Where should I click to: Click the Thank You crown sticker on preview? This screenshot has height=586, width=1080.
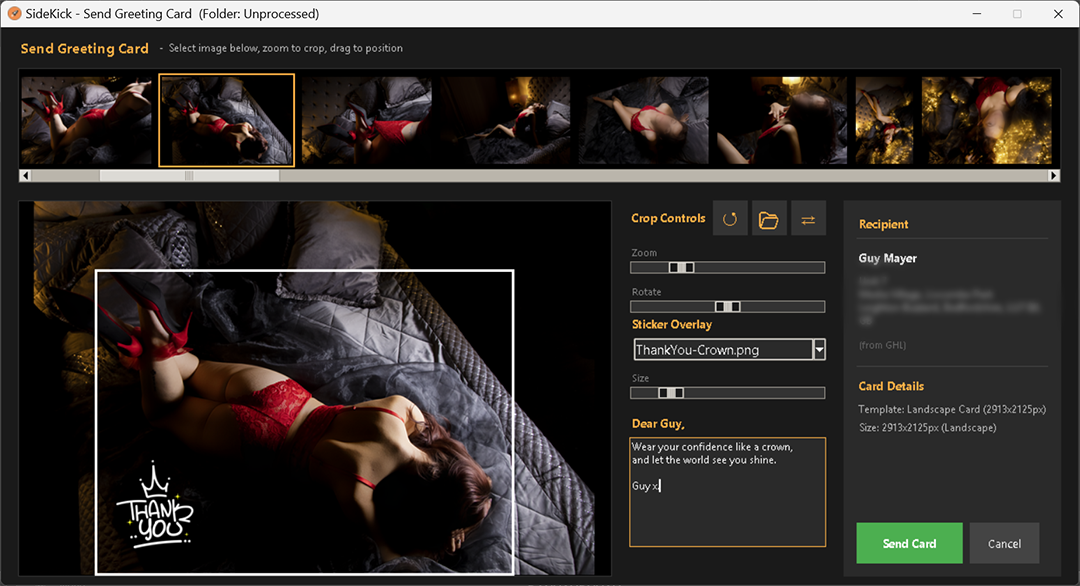click(x=154, y=506)
